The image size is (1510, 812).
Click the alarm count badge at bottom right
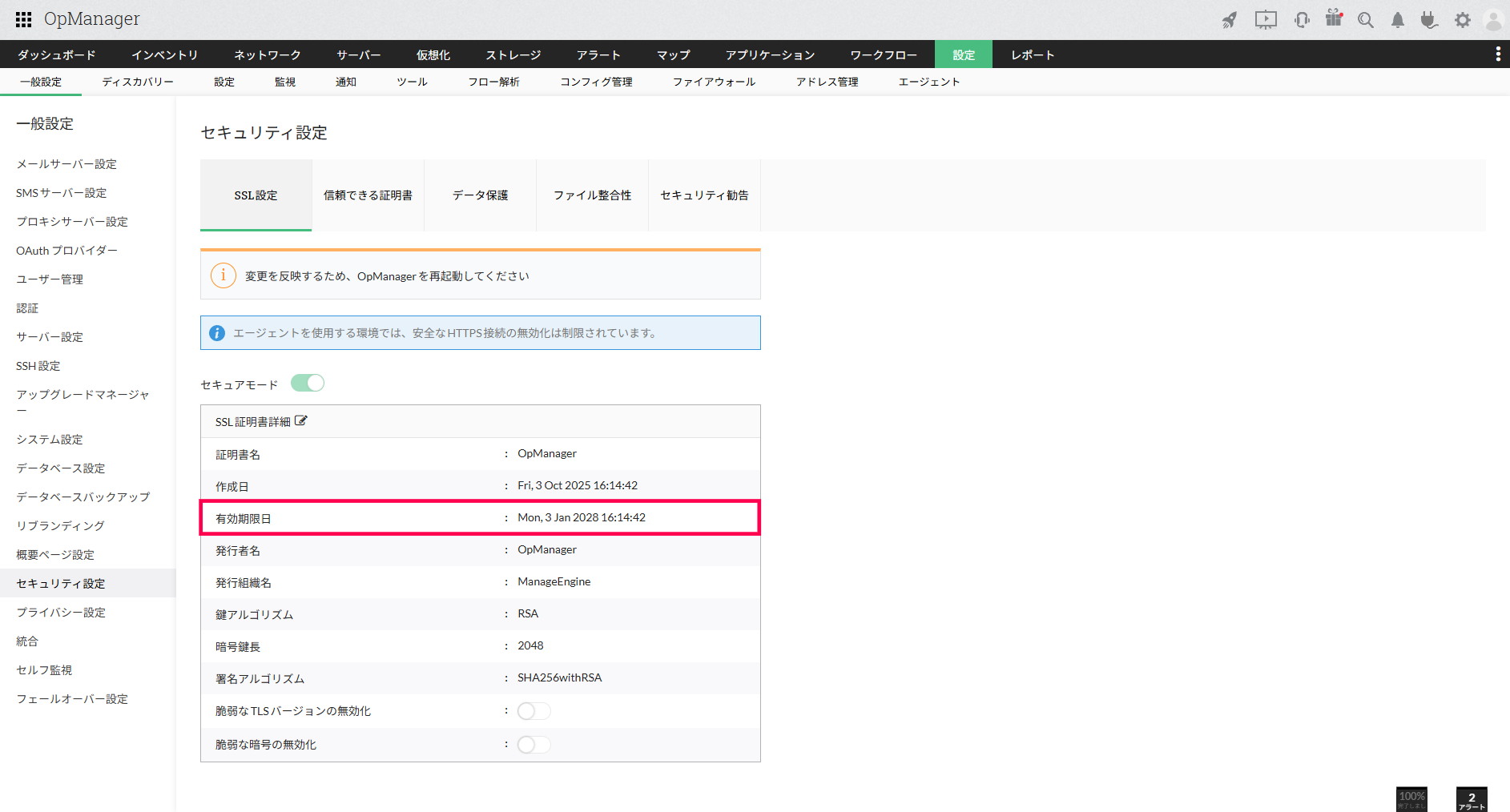[1472, 799]
